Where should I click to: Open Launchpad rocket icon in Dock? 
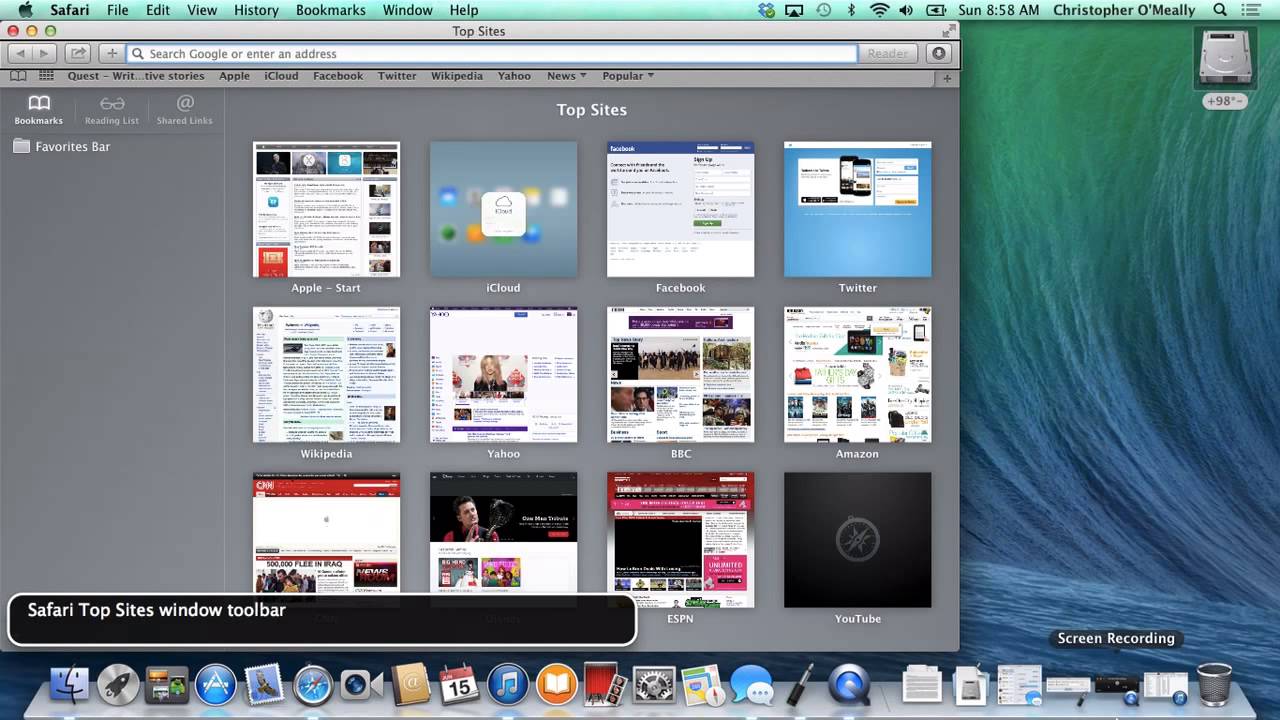118,685
